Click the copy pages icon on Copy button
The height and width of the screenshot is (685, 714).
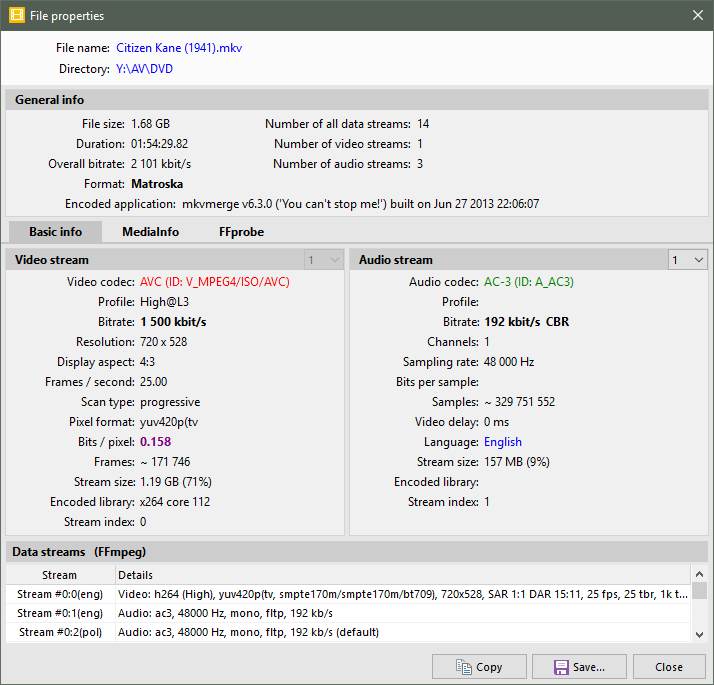[464, 667]
